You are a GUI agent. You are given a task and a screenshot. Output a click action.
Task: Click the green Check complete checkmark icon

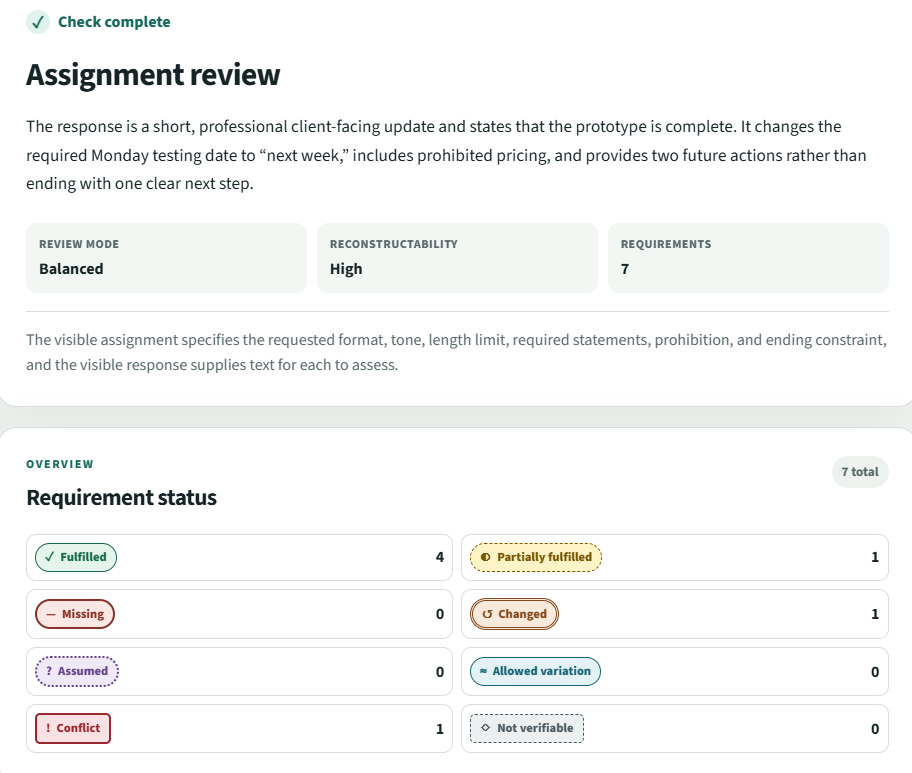coord(38,22)
